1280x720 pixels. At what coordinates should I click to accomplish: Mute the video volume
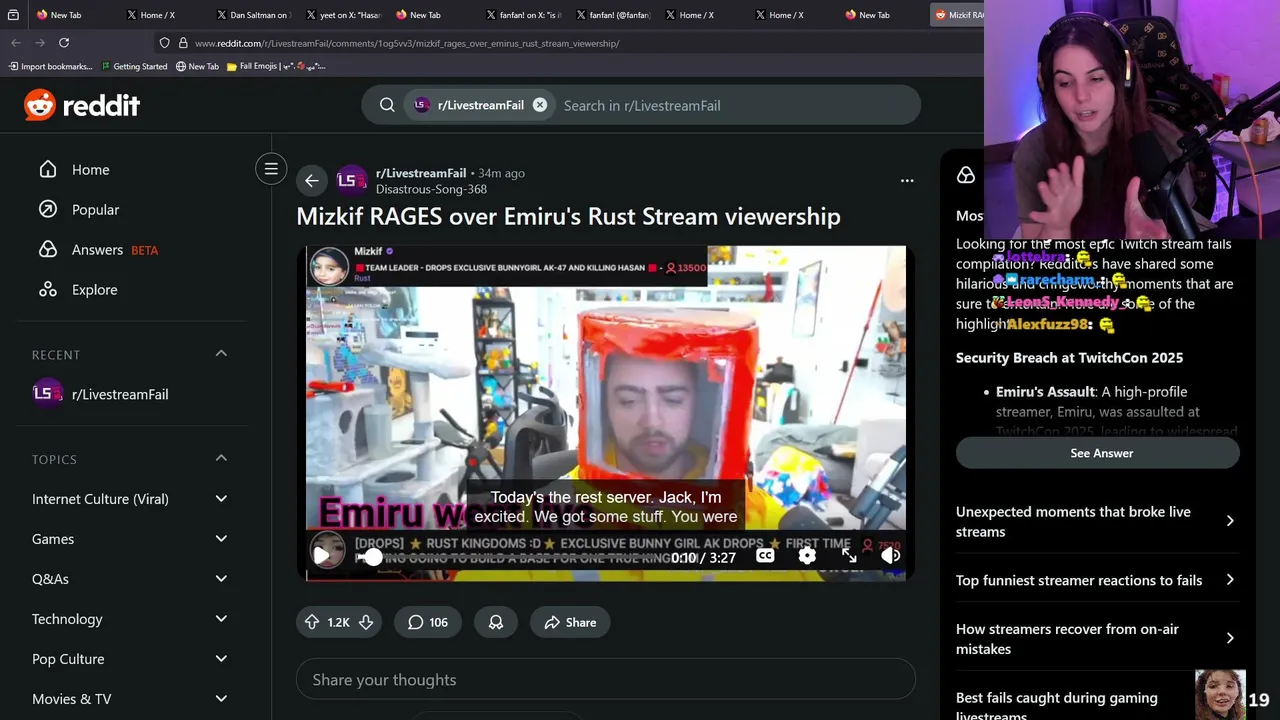tap(890, 556)
